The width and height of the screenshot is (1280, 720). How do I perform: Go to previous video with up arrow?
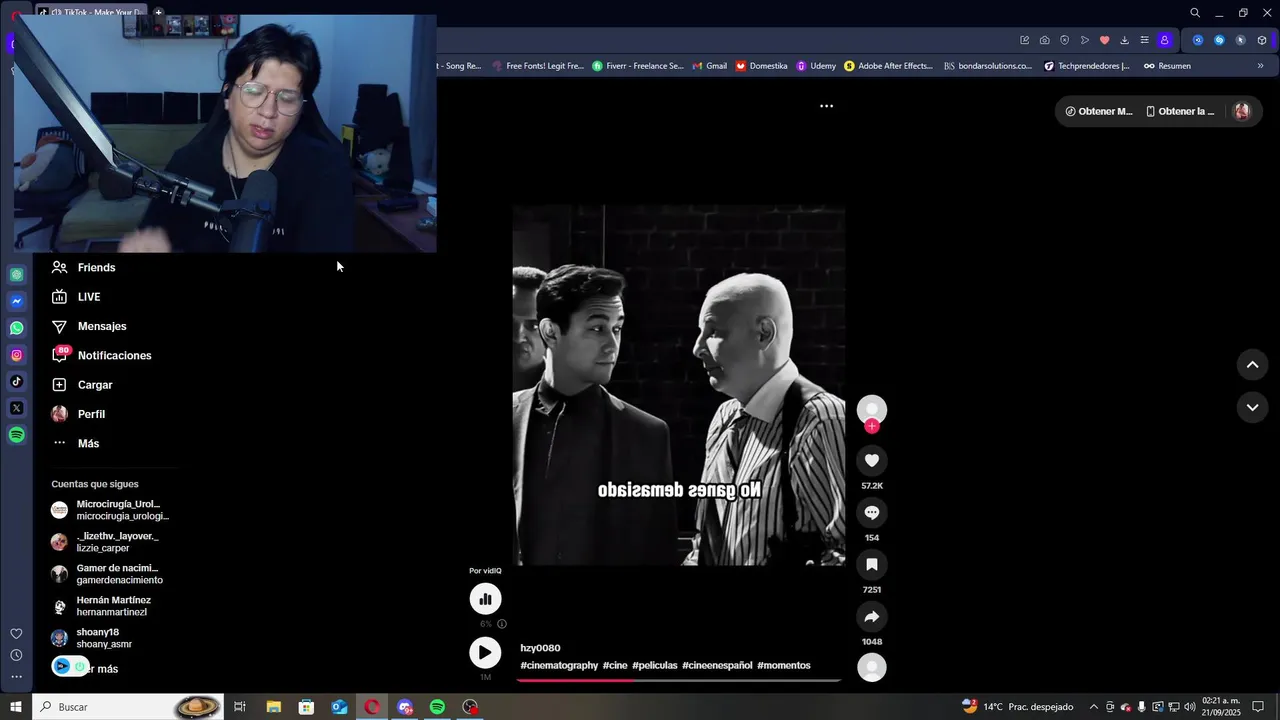coord(1252,365)
